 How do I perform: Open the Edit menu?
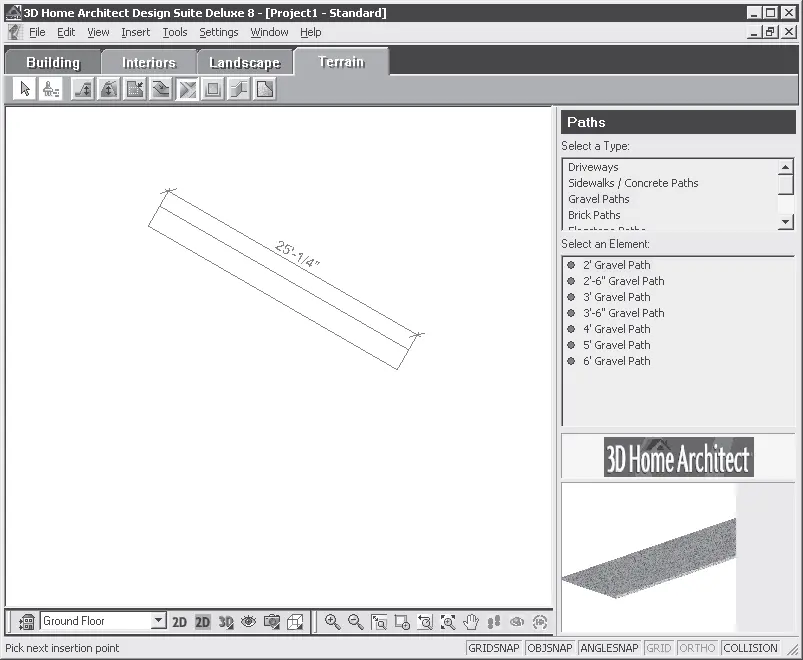[66, 32]
